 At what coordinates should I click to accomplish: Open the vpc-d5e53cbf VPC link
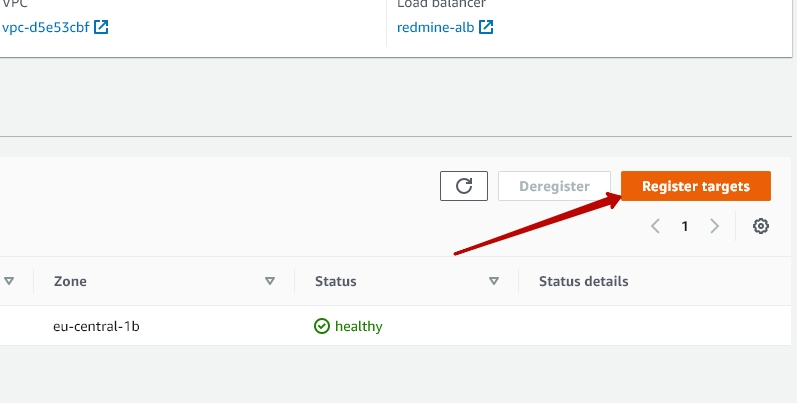click(45, 27)
